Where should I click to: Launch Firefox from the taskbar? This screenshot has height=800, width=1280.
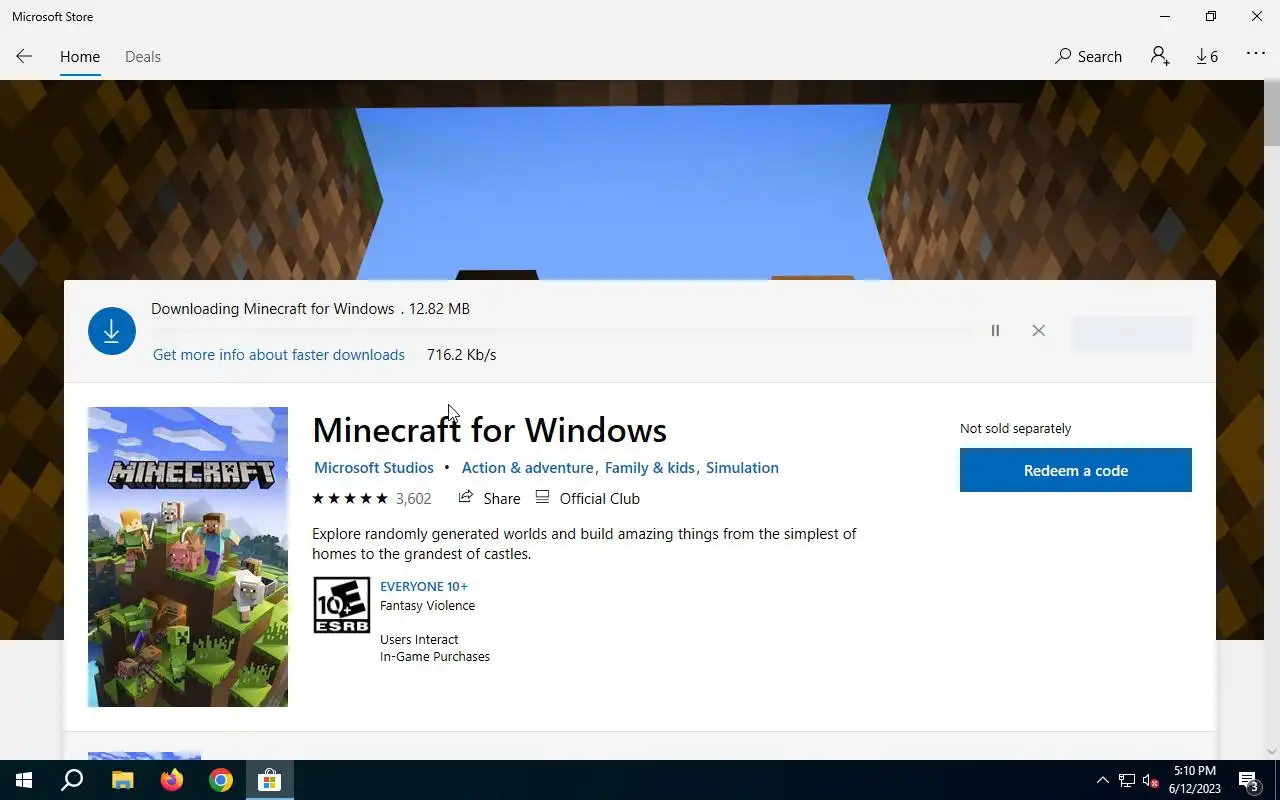pos(172,780)
